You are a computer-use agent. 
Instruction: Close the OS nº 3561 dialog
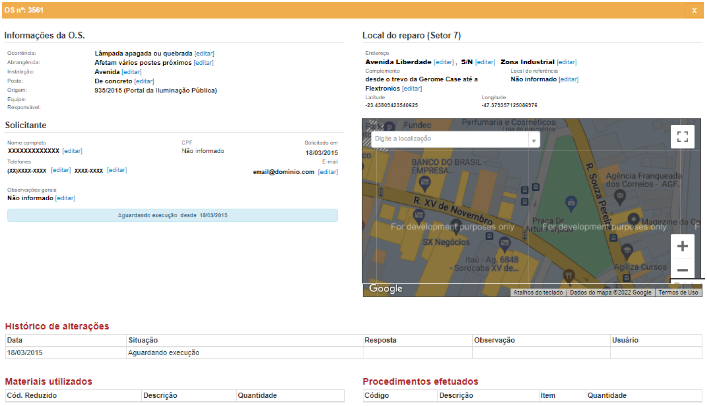point(694,10)
